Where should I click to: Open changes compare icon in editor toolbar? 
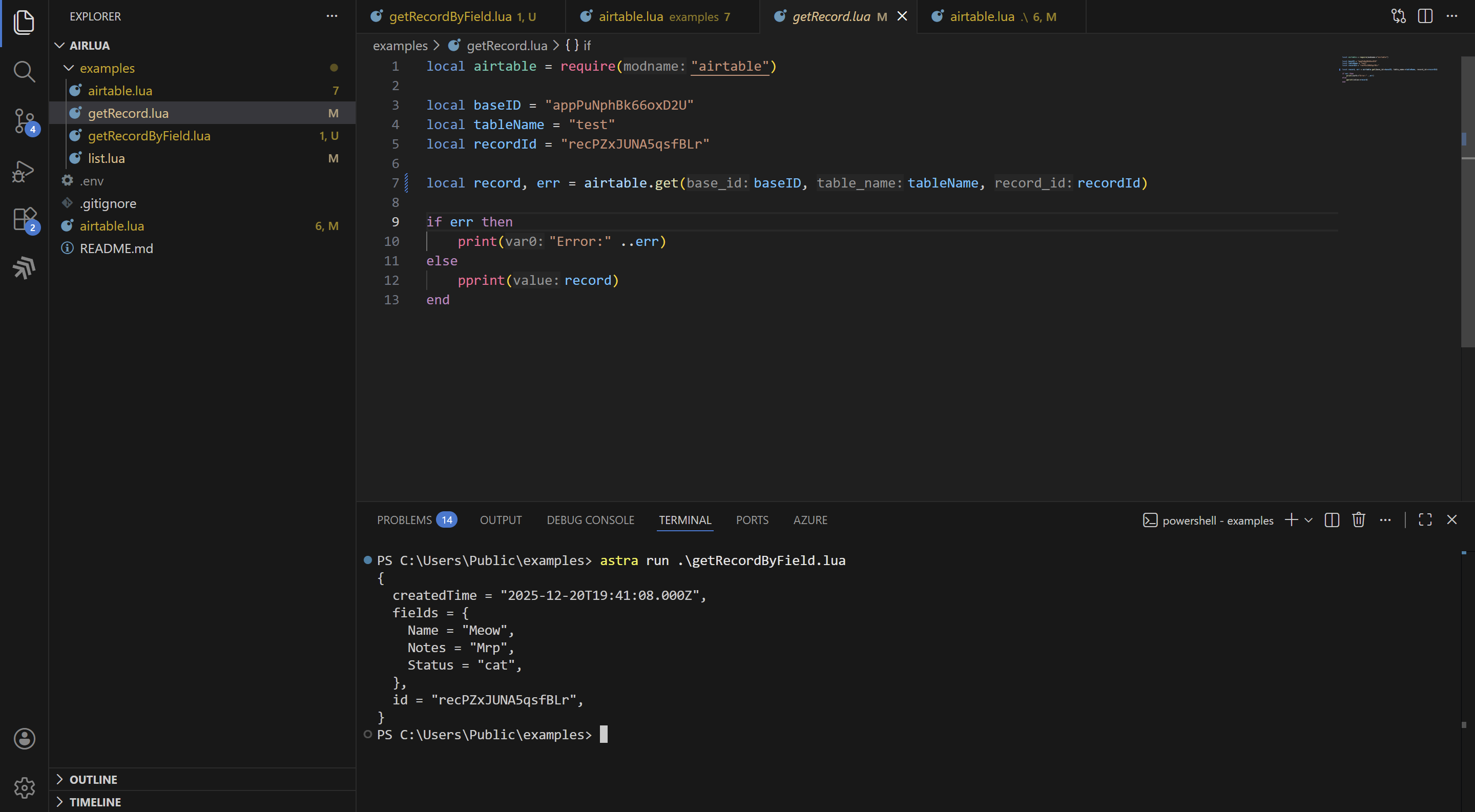1398,16
